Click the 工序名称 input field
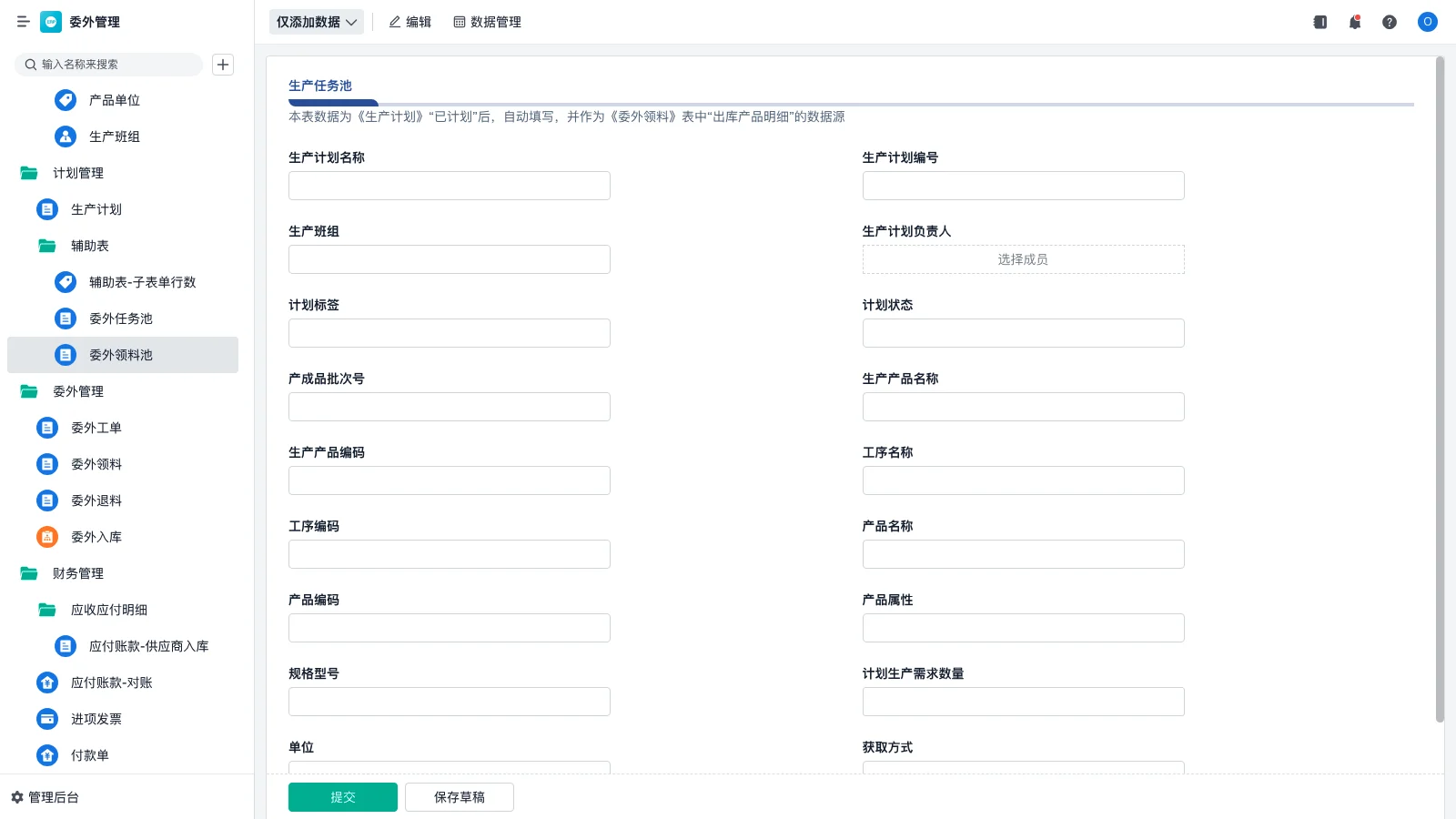 pos(1024,480)
